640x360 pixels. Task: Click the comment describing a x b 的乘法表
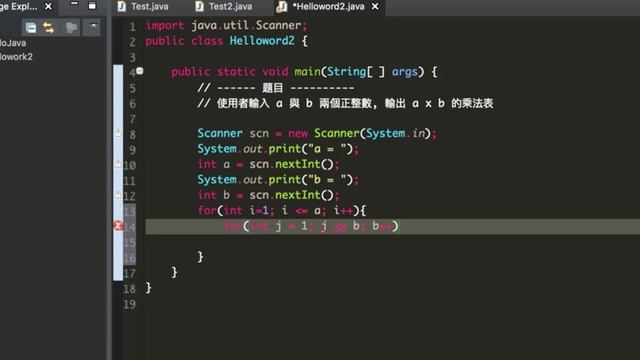tap(345, 103)
